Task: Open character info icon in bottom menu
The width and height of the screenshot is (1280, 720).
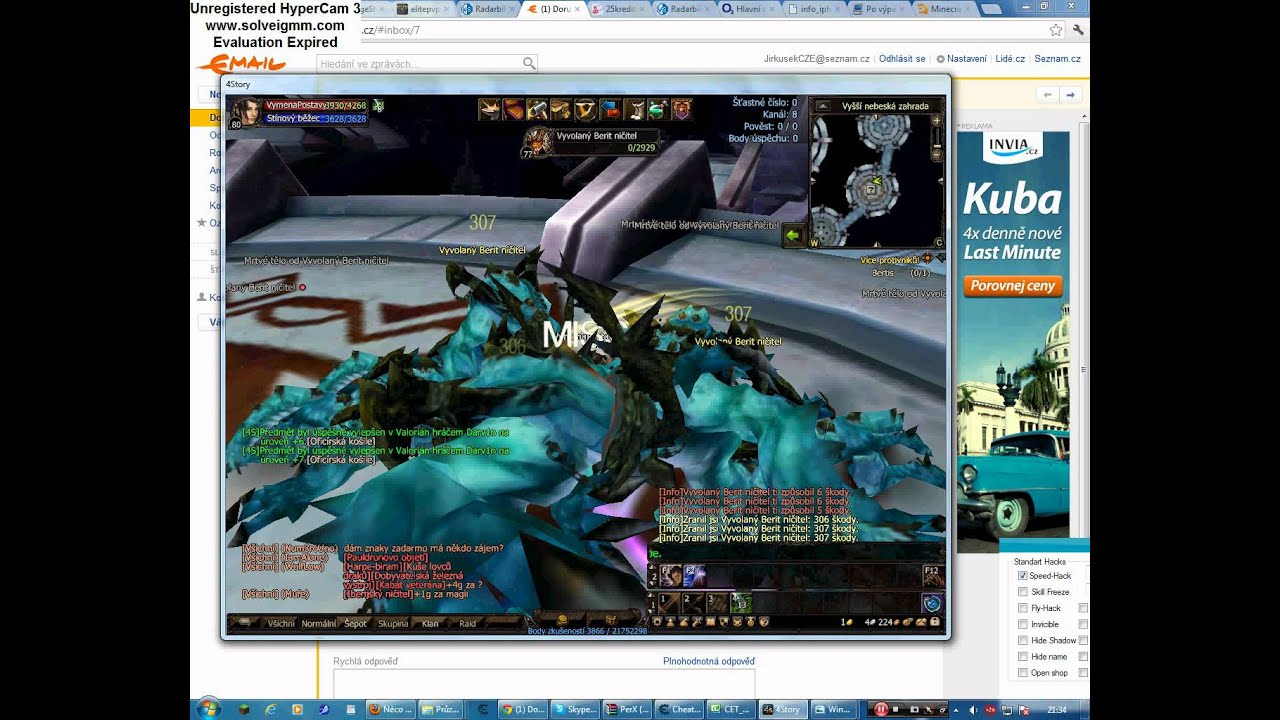Action: point(670,622)
